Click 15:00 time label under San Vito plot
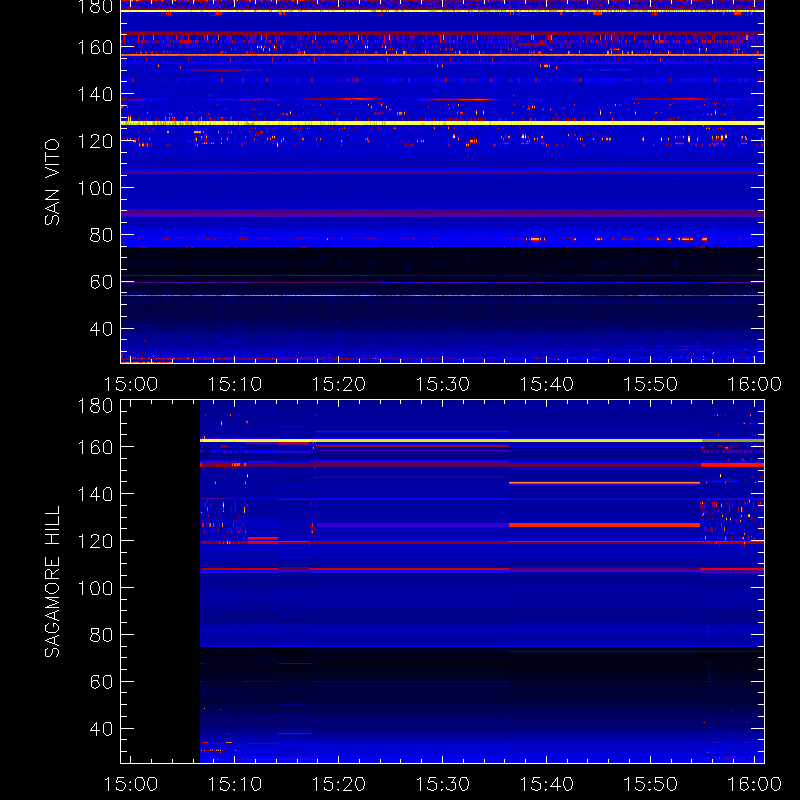 pyautogui.click(x=131, y=384)
